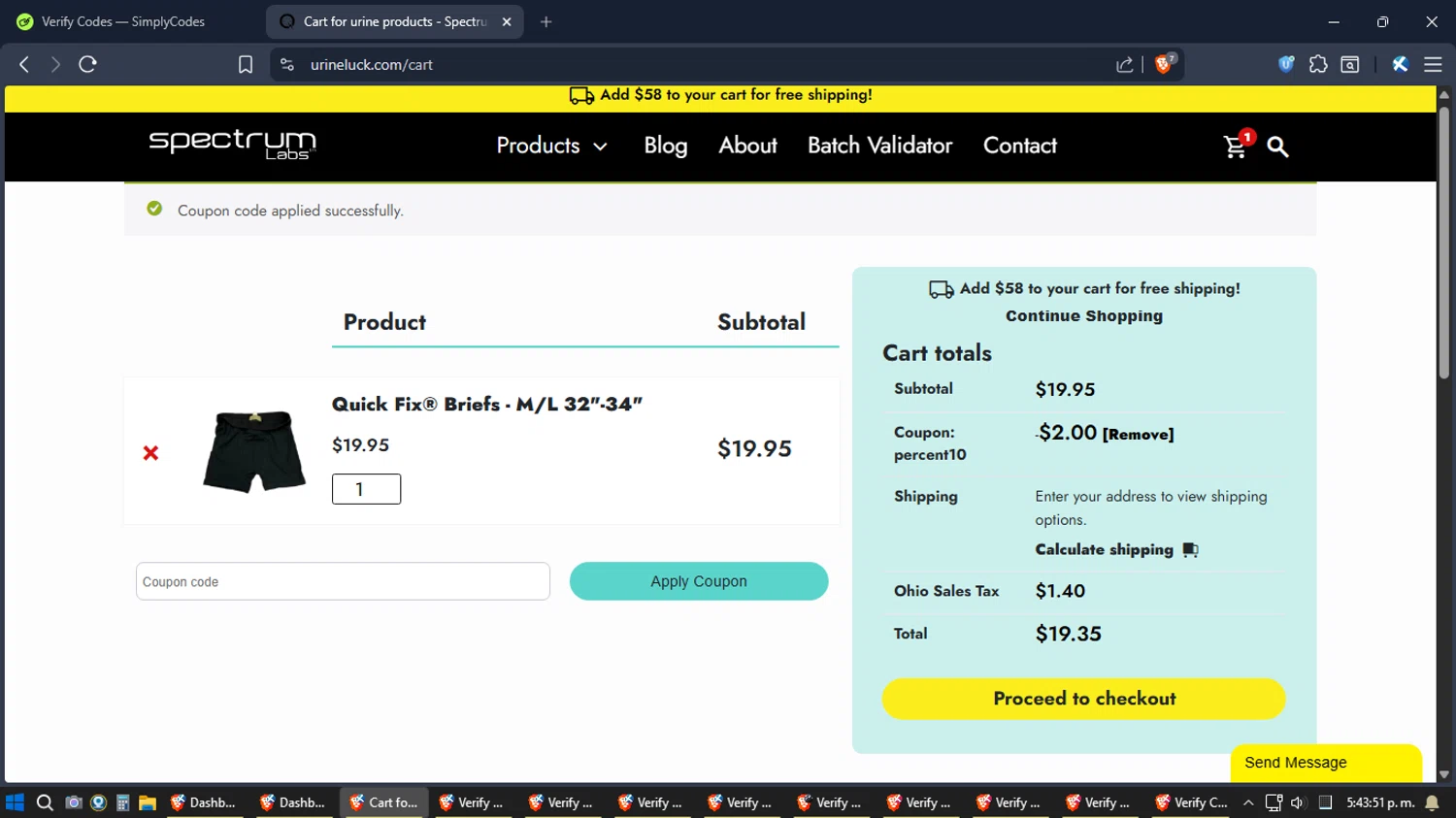
Task: Click the volume speaker tray icon
Action: (x=1299, y=802)
